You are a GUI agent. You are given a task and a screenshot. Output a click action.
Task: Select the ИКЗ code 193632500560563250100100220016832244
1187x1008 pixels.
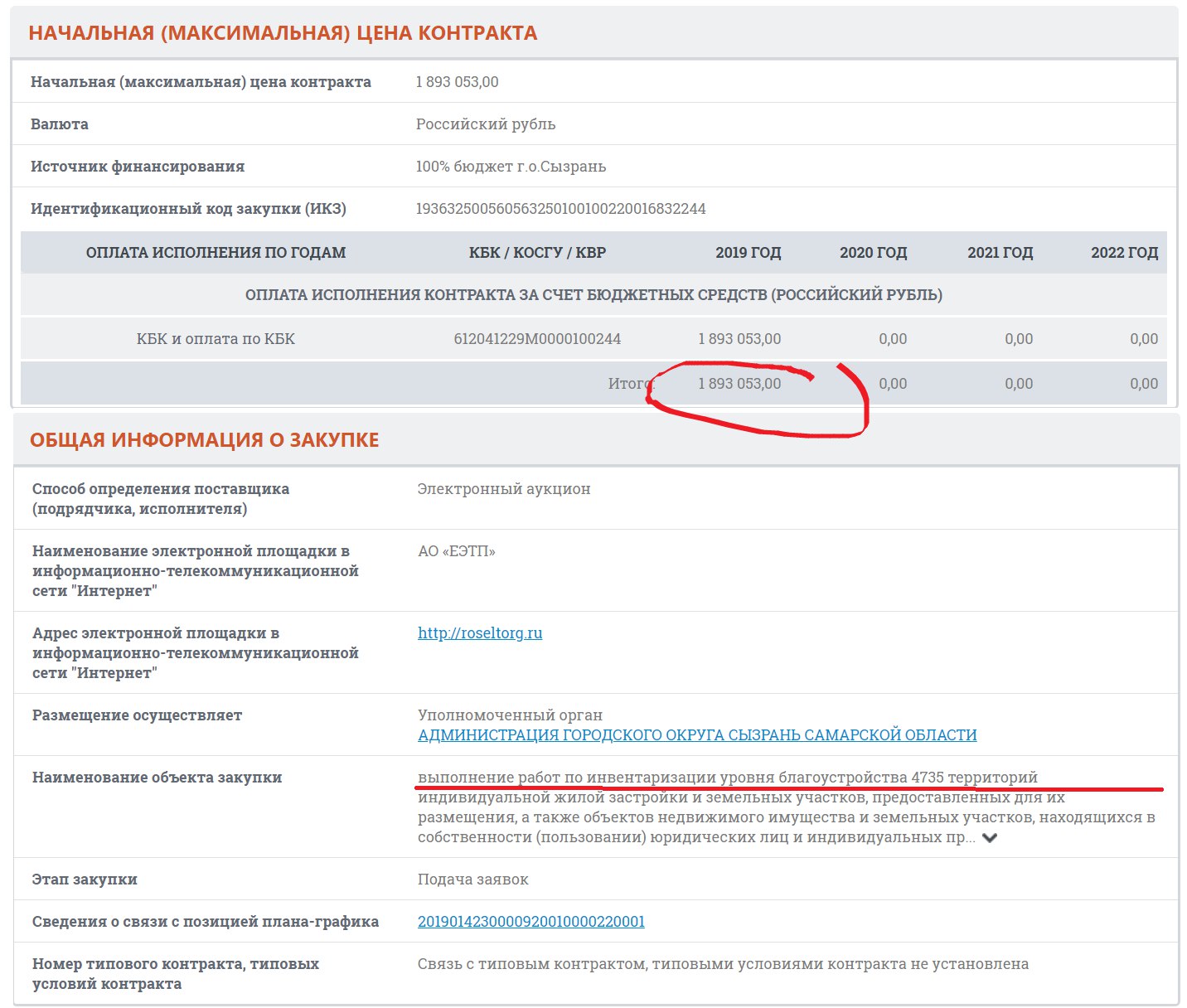pyautogui.click(x=561, y=209)
